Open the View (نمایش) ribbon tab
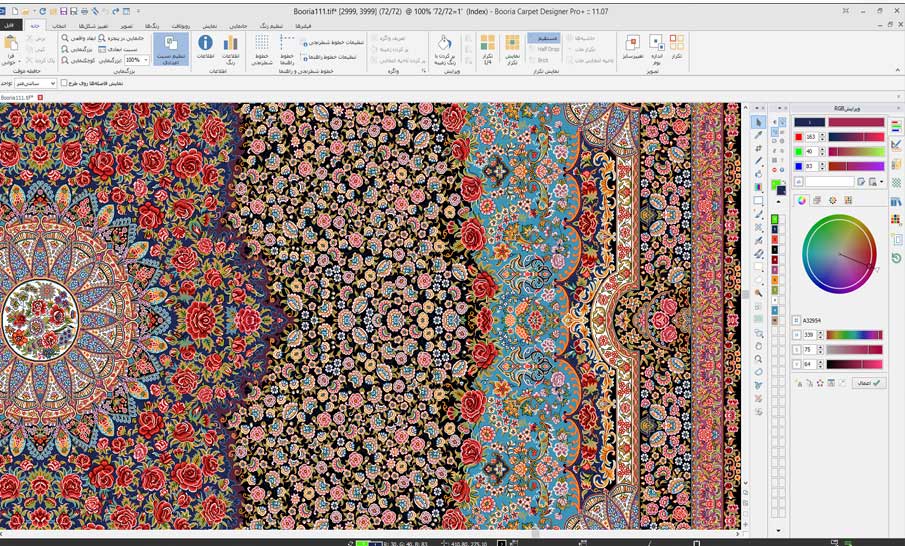Screen dimensions: 905x546 pos(210,26)
